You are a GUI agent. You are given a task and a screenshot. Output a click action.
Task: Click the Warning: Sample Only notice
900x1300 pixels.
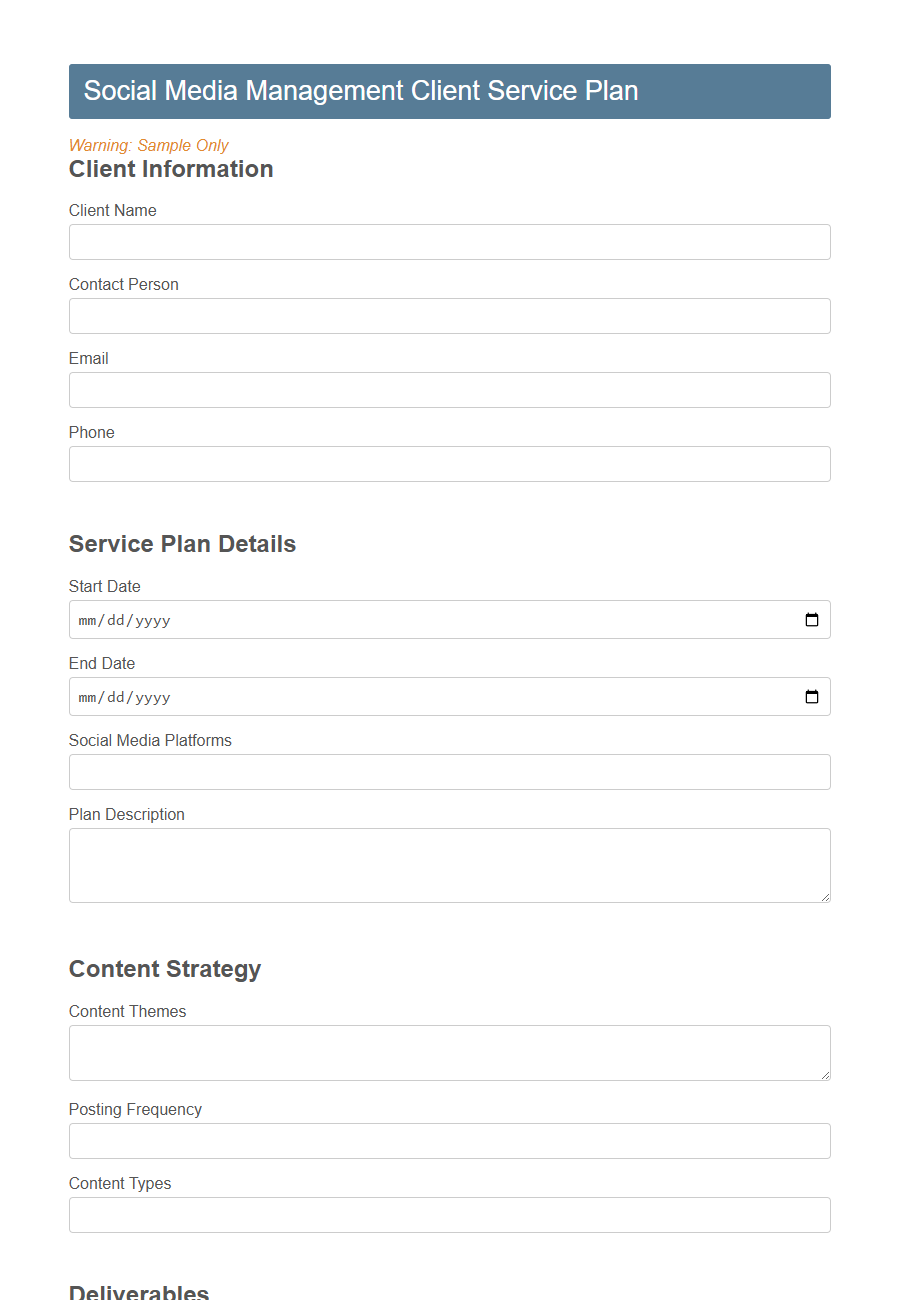point(148,145)
